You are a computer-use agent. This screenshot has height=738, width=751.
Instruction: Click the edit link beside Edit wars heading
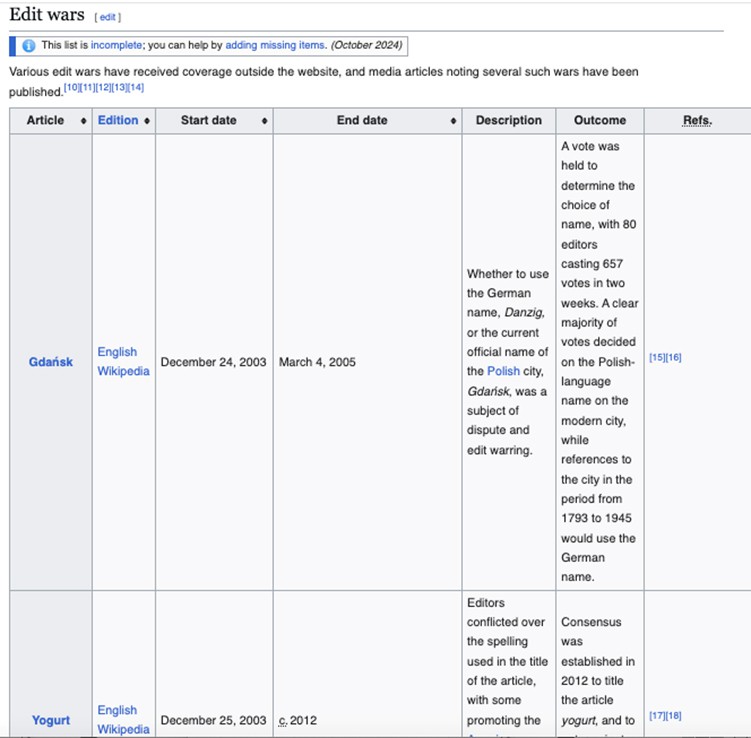pyautogui.click(x=108, y=17)
